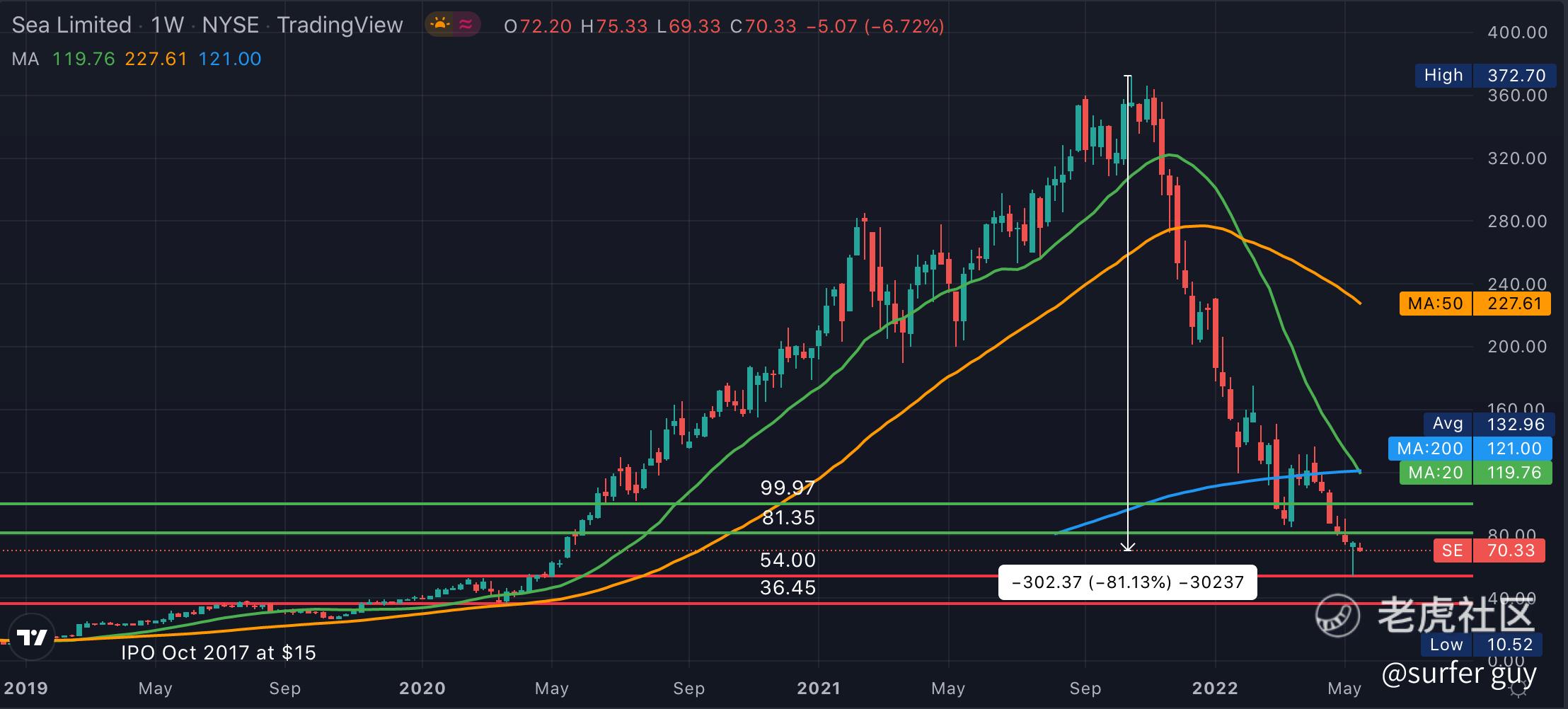Click the pink approximately-equal data icon
The image size is (1568, 709).
[x=466, y=25]
